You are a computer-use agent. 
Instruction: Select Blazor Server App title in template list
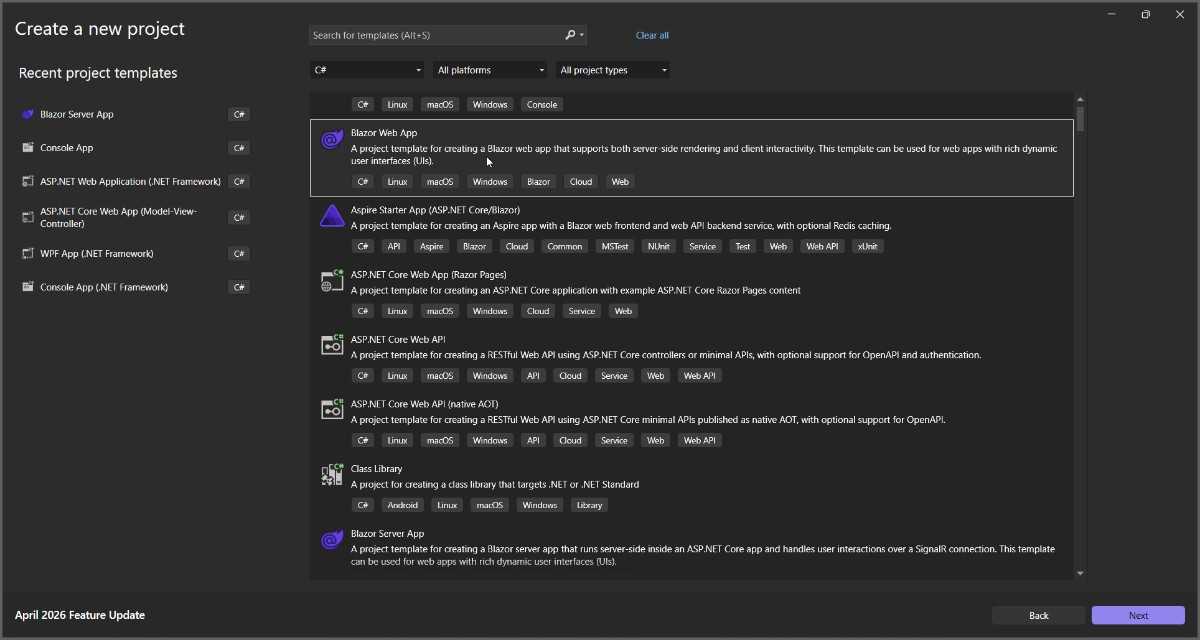(x=387, y=533)
